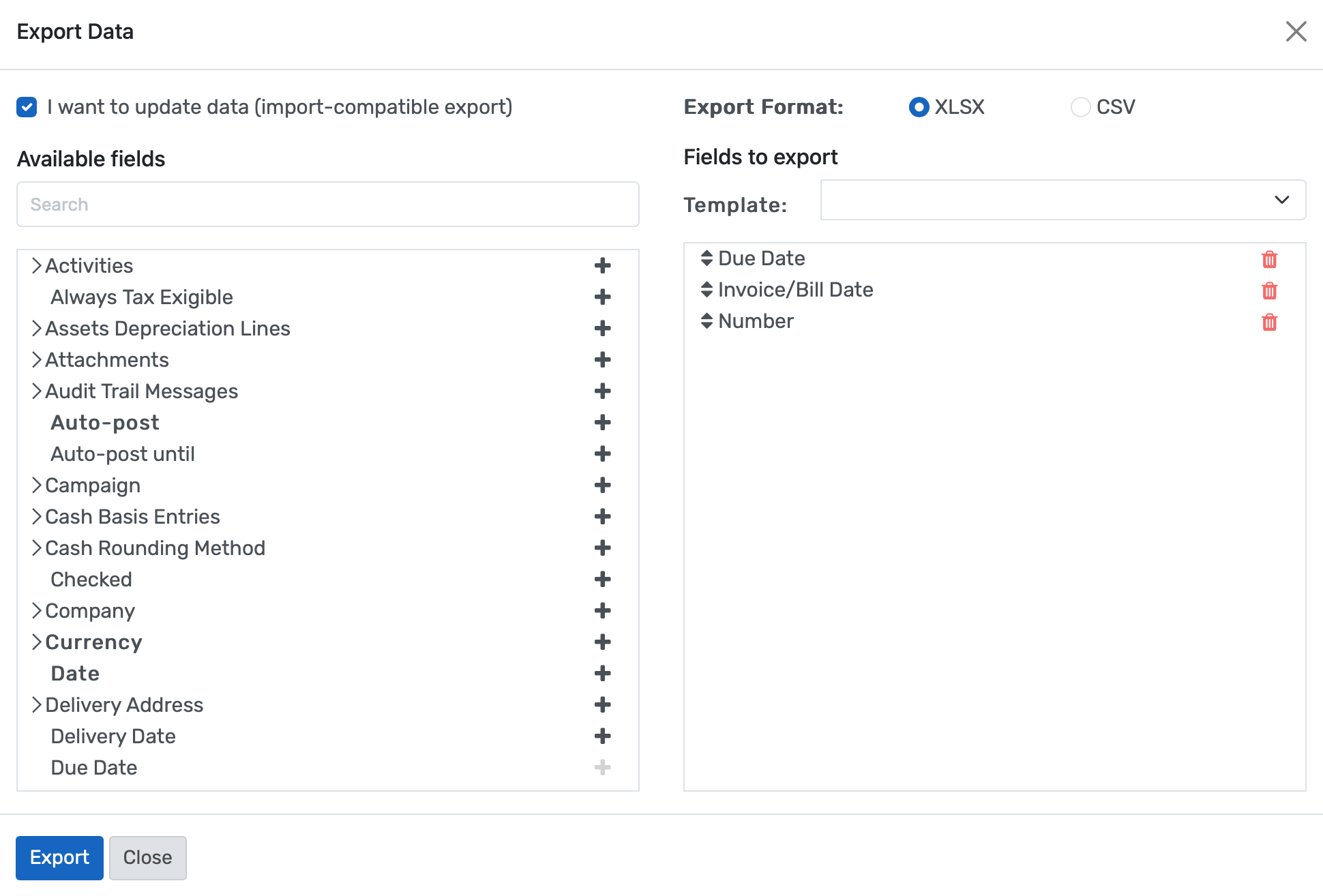The height and width of the screenshot is (896, 1323).
Task: Add the Checked field with plus icon
Action: [603, 580]
